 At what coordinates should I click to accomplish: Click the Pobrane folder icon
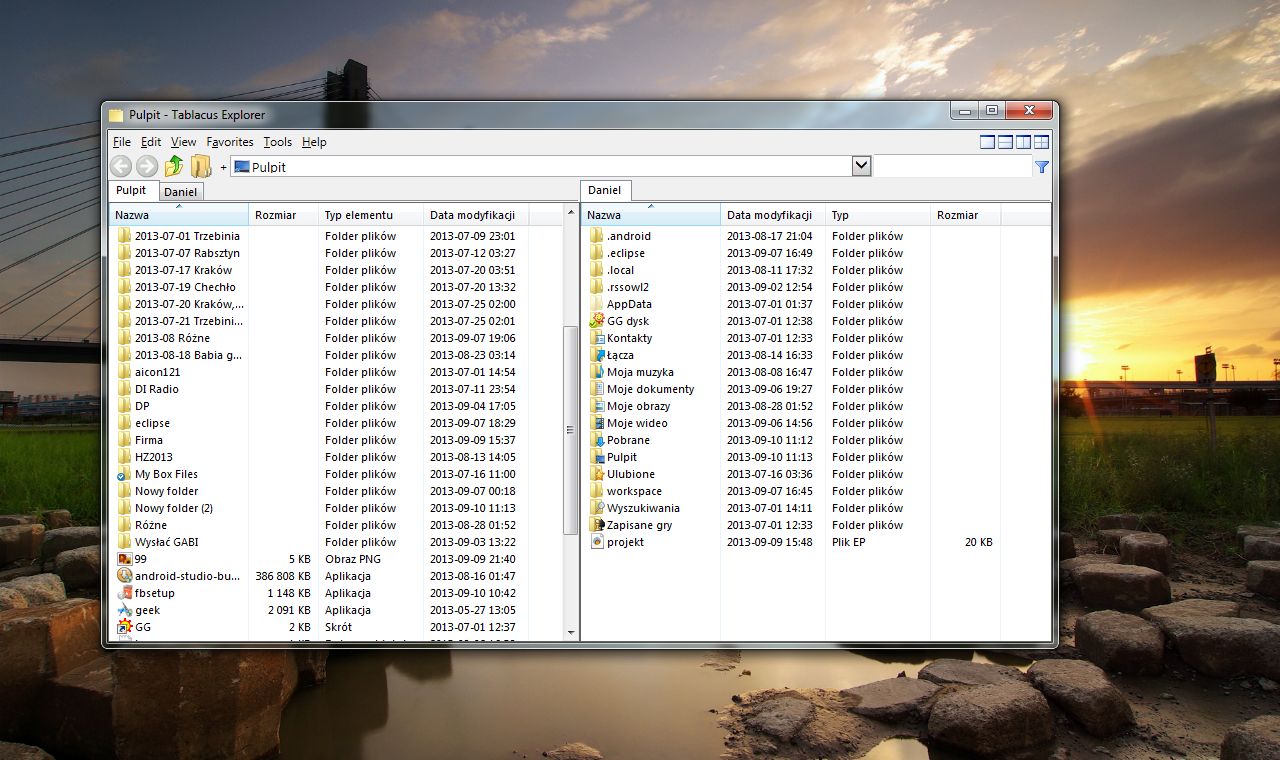597,440
